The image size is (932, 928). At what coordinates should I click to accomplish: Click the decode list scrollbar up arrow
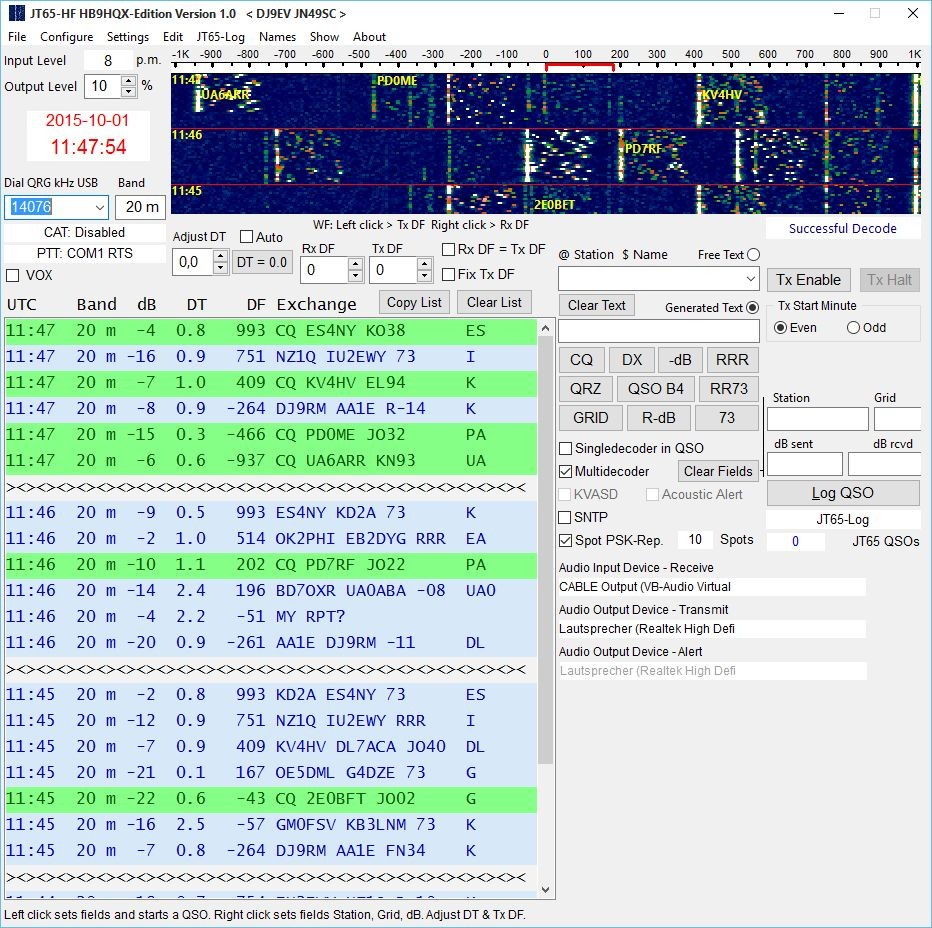click(546, 328)
